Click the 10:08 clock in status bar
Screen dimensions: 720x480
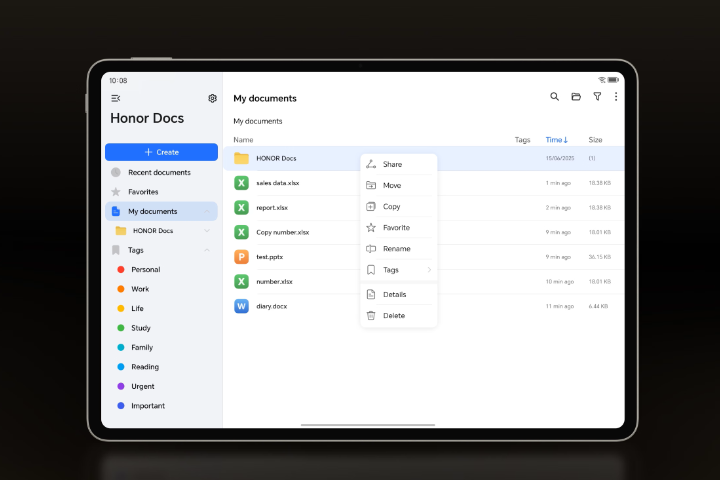[118, 80]
